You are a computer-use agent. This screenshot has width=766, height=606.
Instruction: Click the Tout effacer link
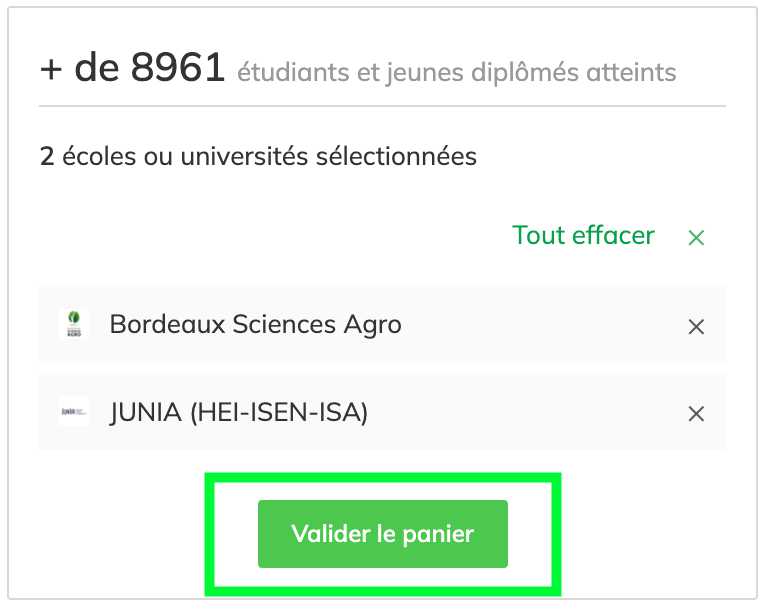[583, 236]
